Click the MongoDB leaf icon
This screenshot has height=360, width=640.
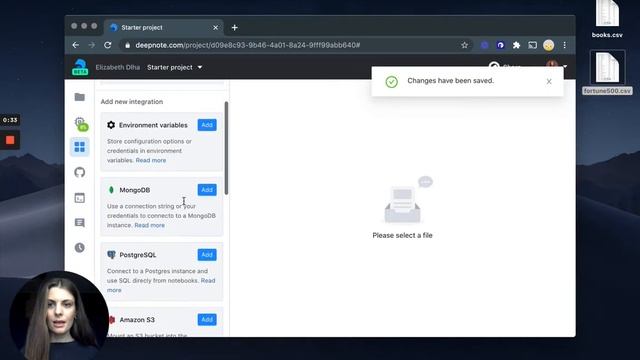(x=111, y=190)
